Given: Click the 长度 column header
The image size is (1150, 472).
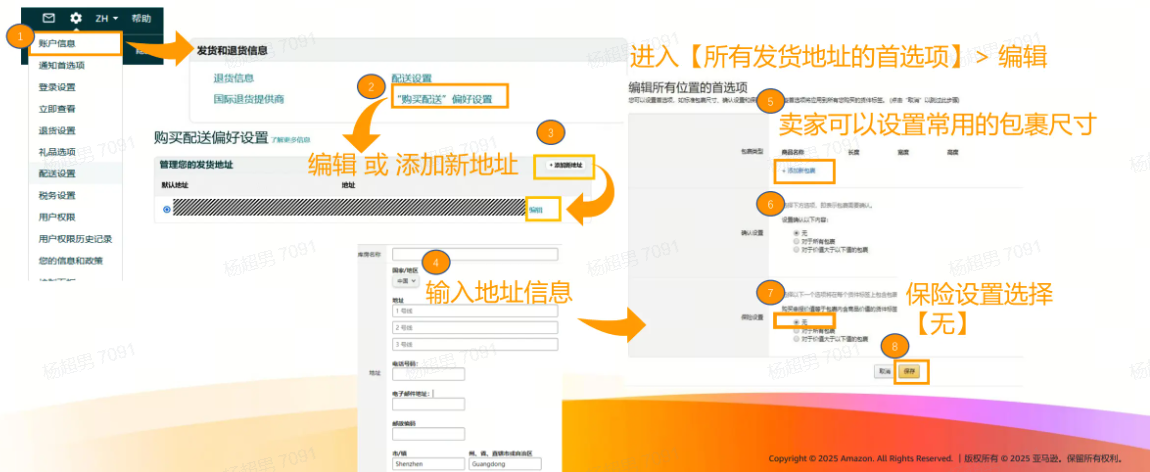Looking at the screenshot, I should point(853,152).
